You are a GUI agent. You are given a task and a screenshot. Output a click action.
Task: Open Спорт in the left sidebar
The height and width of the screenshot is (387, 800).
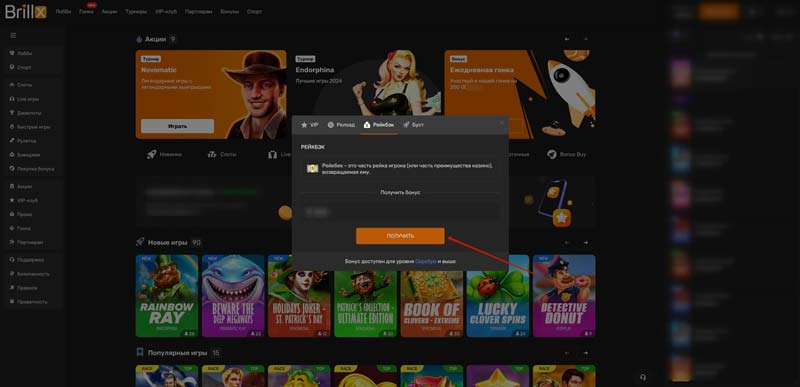coord(24,67)
